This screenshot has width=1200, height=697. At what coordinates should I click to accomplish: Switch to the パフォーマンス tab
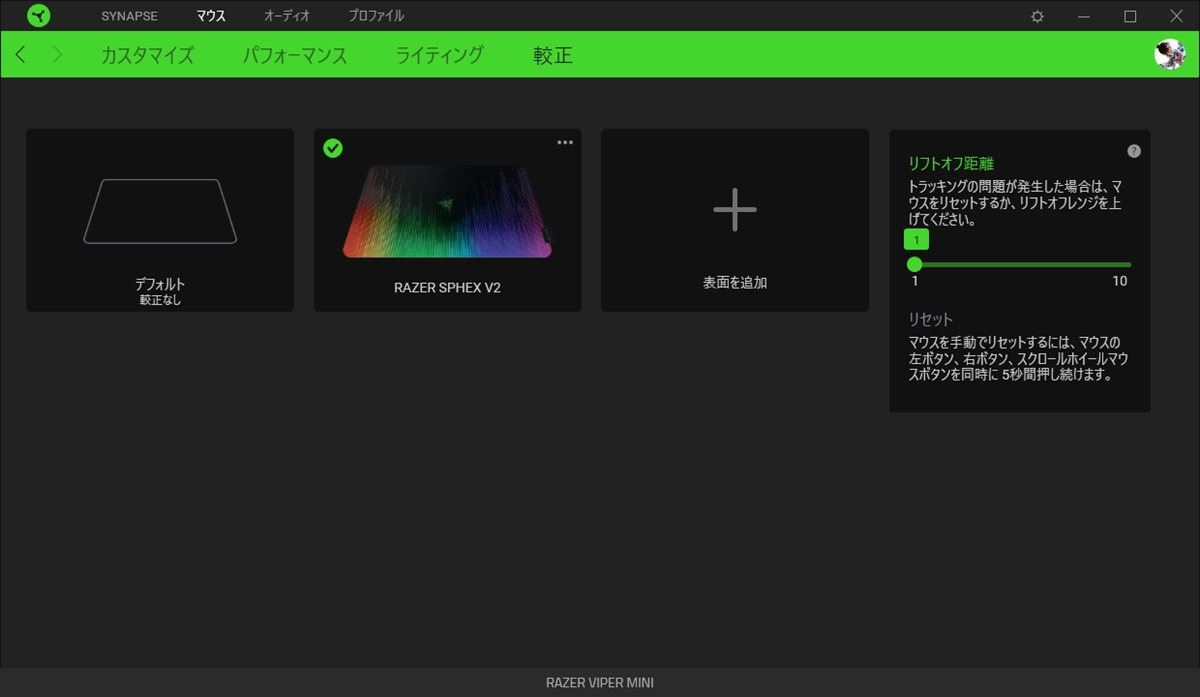[x=295, y=55]
